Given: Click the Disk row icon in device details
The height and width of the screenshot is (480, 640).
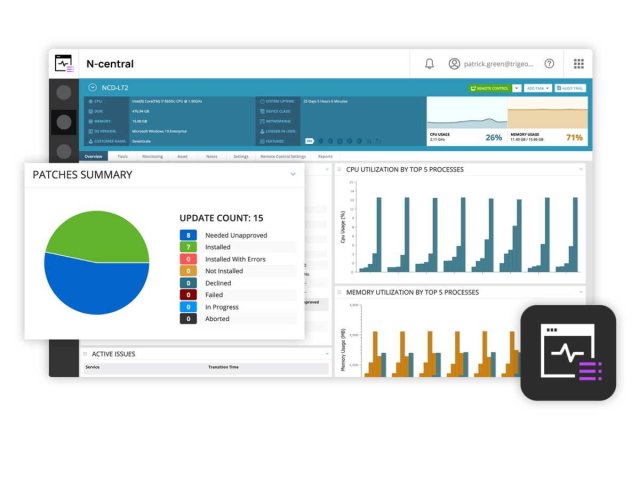Looking at the screenshot, I should (x=91, y=111).
